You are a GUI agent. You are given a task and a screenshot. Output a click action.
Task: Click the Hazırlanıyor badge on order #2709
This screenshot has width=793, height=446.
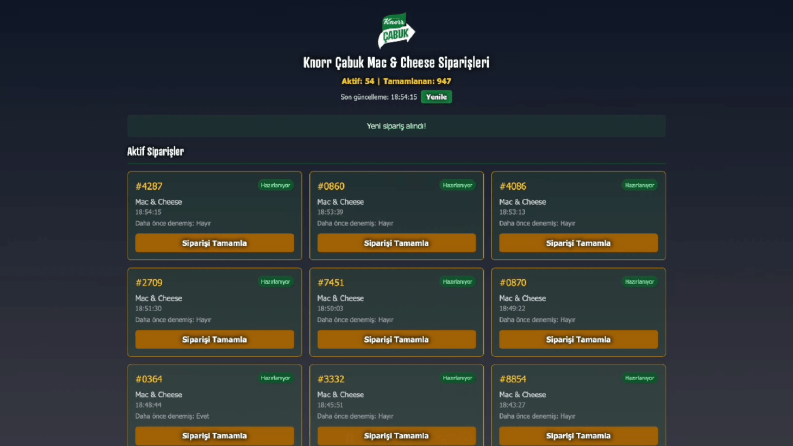275,282
